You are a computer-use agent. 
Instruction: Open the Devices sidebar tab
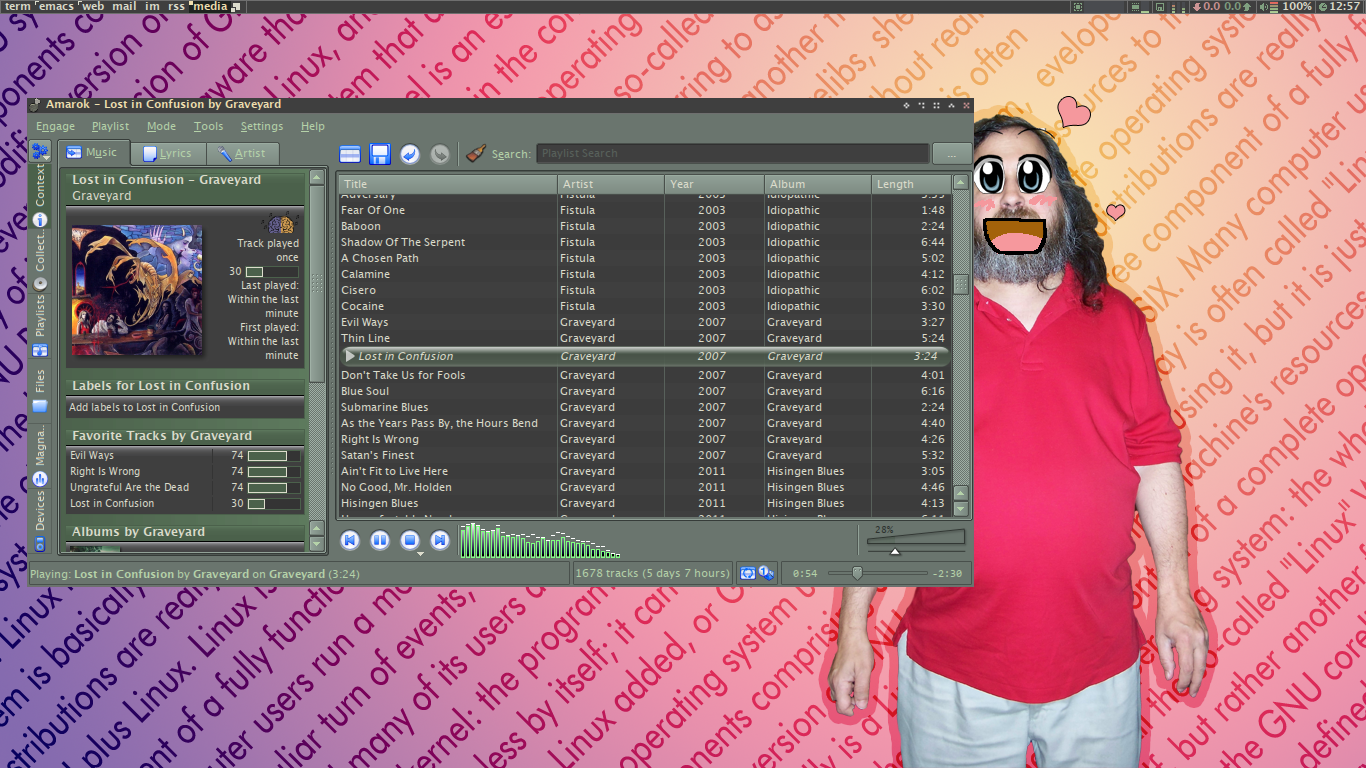click(x=40, y=521)
